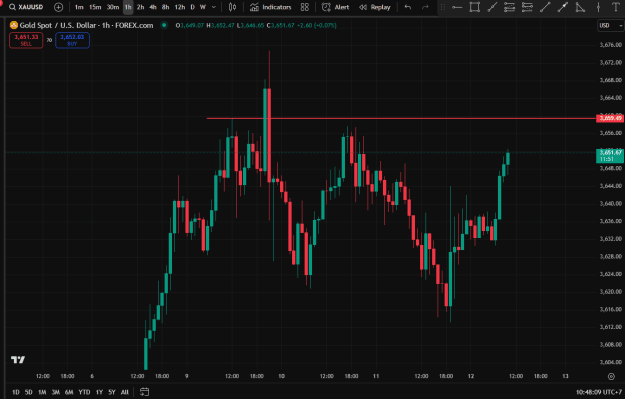Set date range to 5D
The height and width of the screenshot is (399, 625).
click(29, 392)
